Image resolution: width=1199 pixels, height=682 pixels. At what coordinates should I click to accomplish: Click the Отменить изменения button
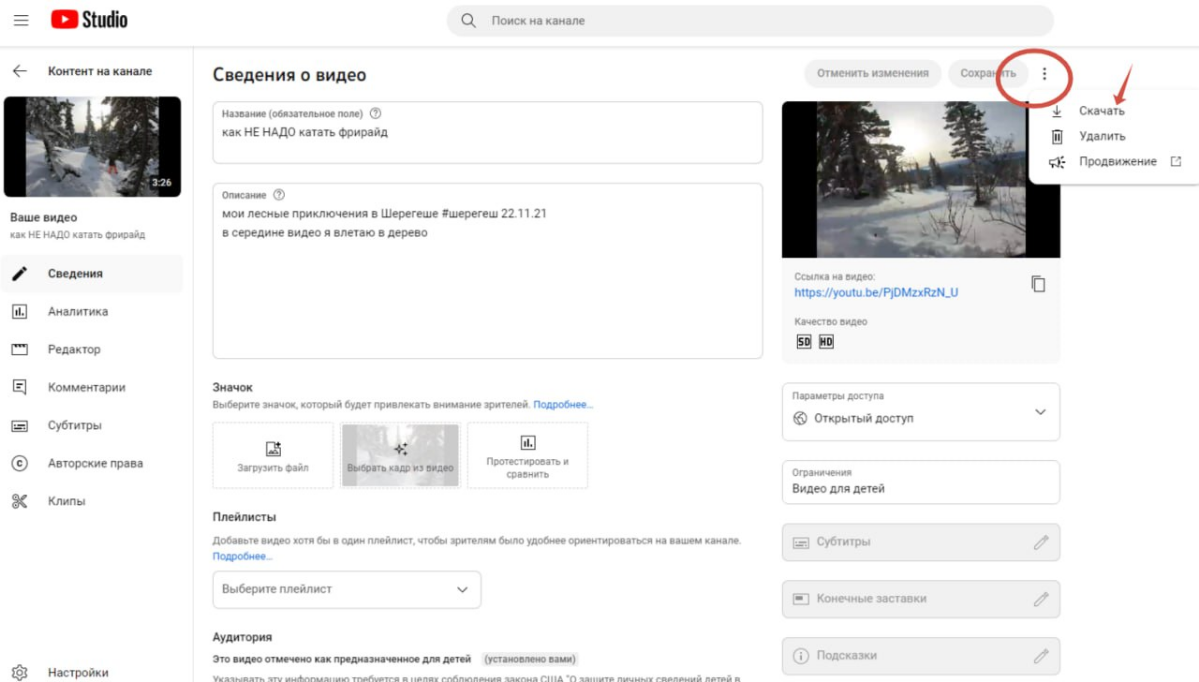click(x=871, y=73)
